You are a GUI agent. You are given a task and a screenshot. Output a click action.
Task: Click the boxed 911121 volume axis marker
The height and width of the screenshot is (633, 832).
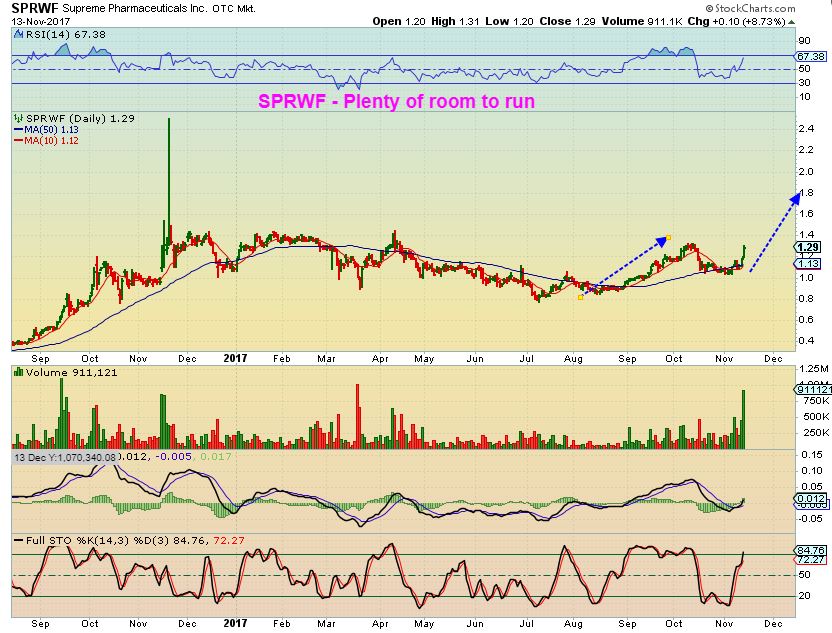click(x=813, y=389)
